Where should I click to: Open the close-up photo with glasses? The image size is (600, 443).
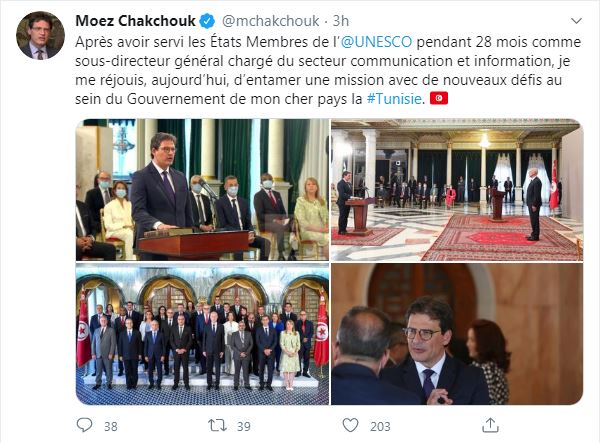(x=457, y=334)
